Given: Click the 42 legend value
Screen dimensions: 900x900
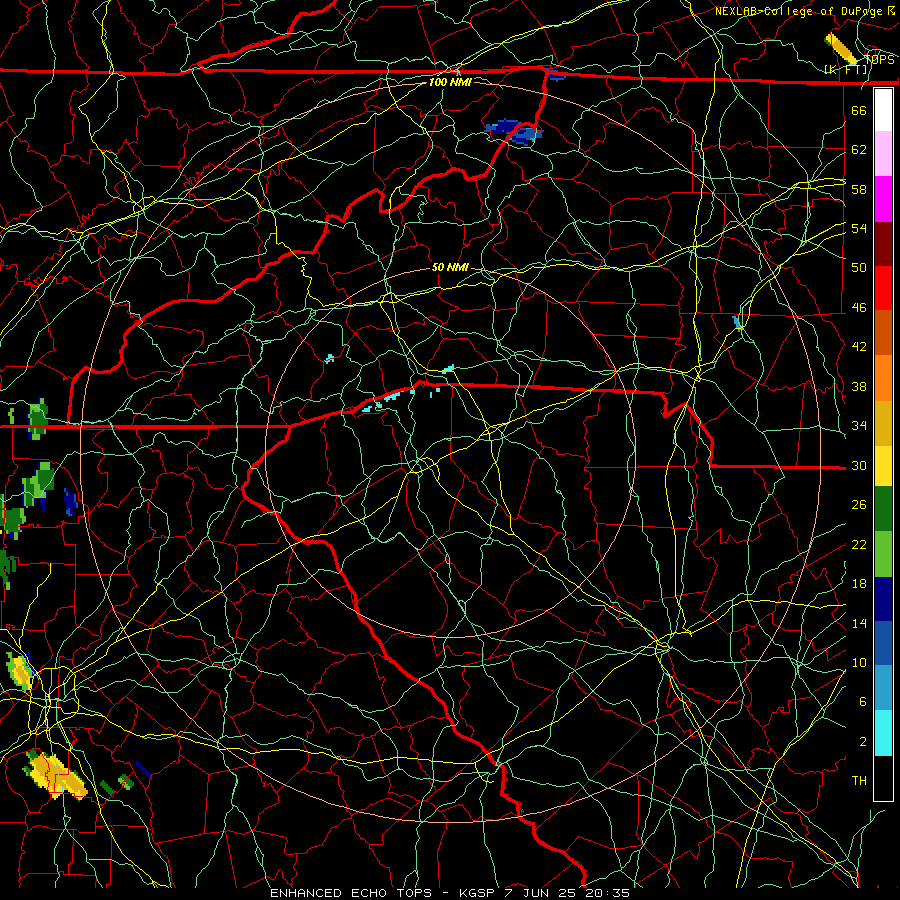Looking at the screenshot, I should (x=859, y=347).
